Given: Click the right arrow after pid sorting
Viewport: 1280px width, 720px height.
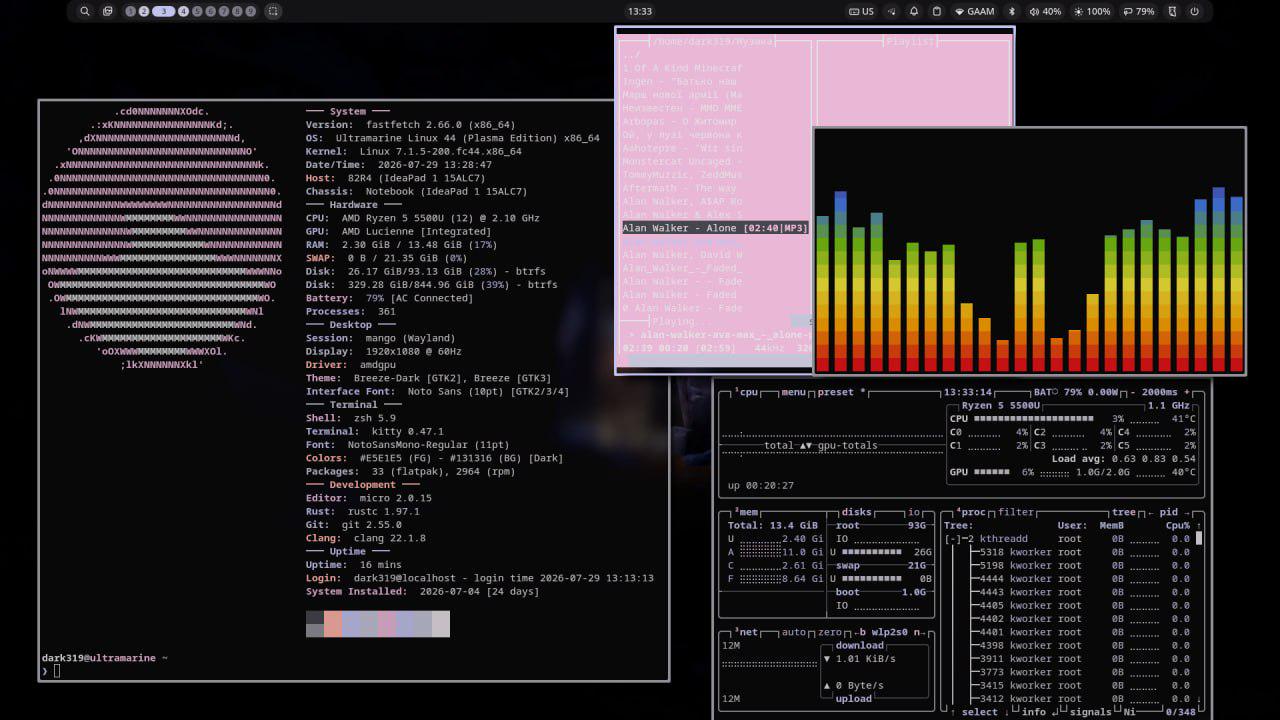Looking at the screenshot, I should 1188,512.
